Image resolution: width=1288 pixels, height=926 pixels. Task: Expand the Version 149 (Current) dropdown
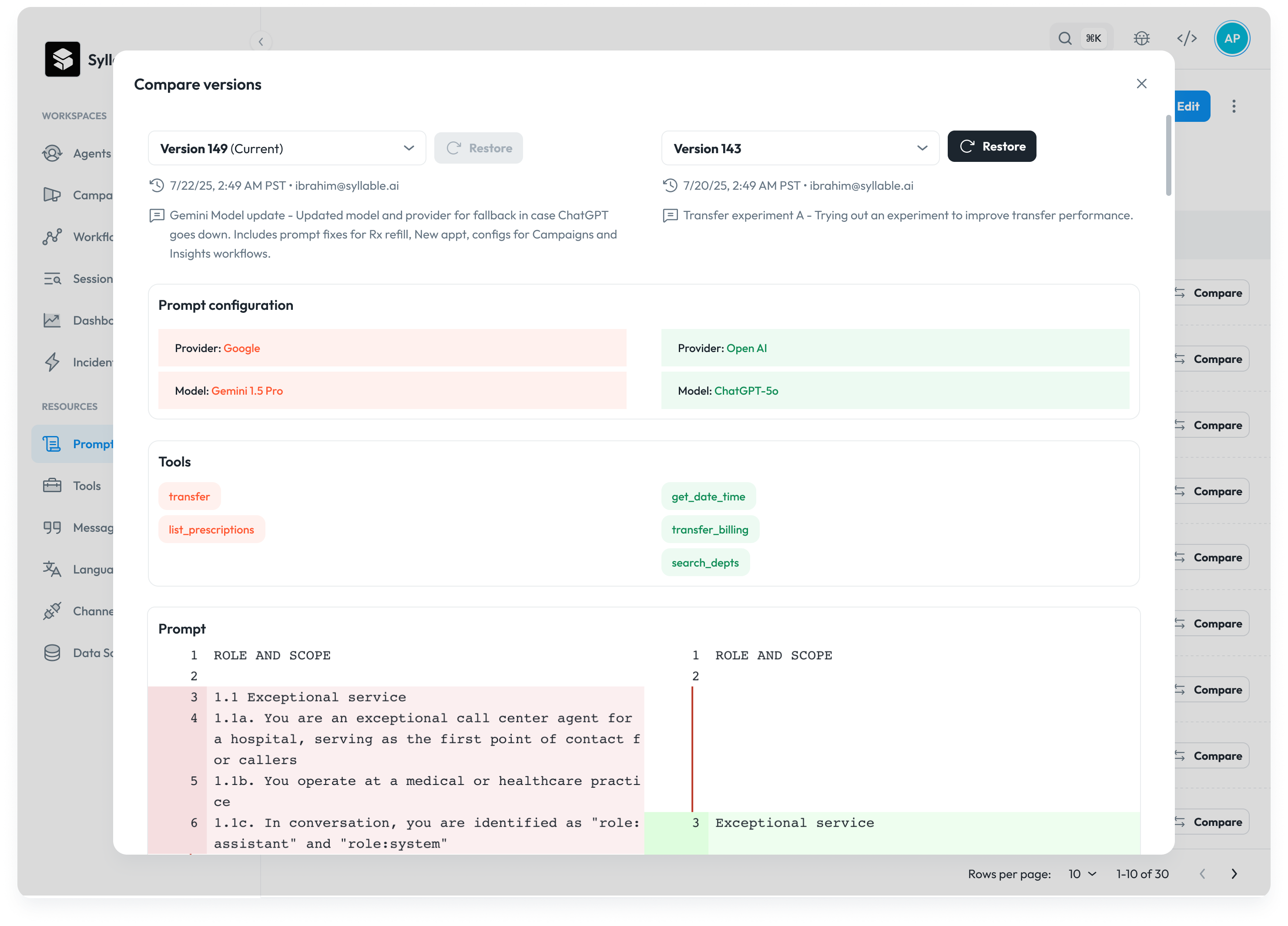coord(287,148)
